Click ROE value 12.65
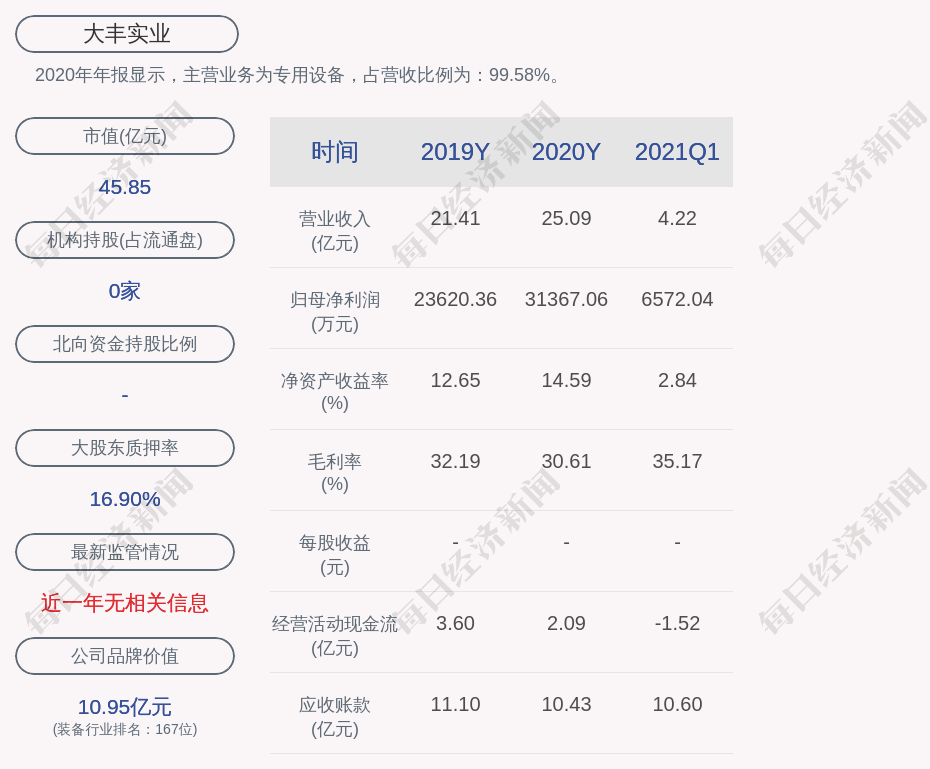 coord(455,380)
